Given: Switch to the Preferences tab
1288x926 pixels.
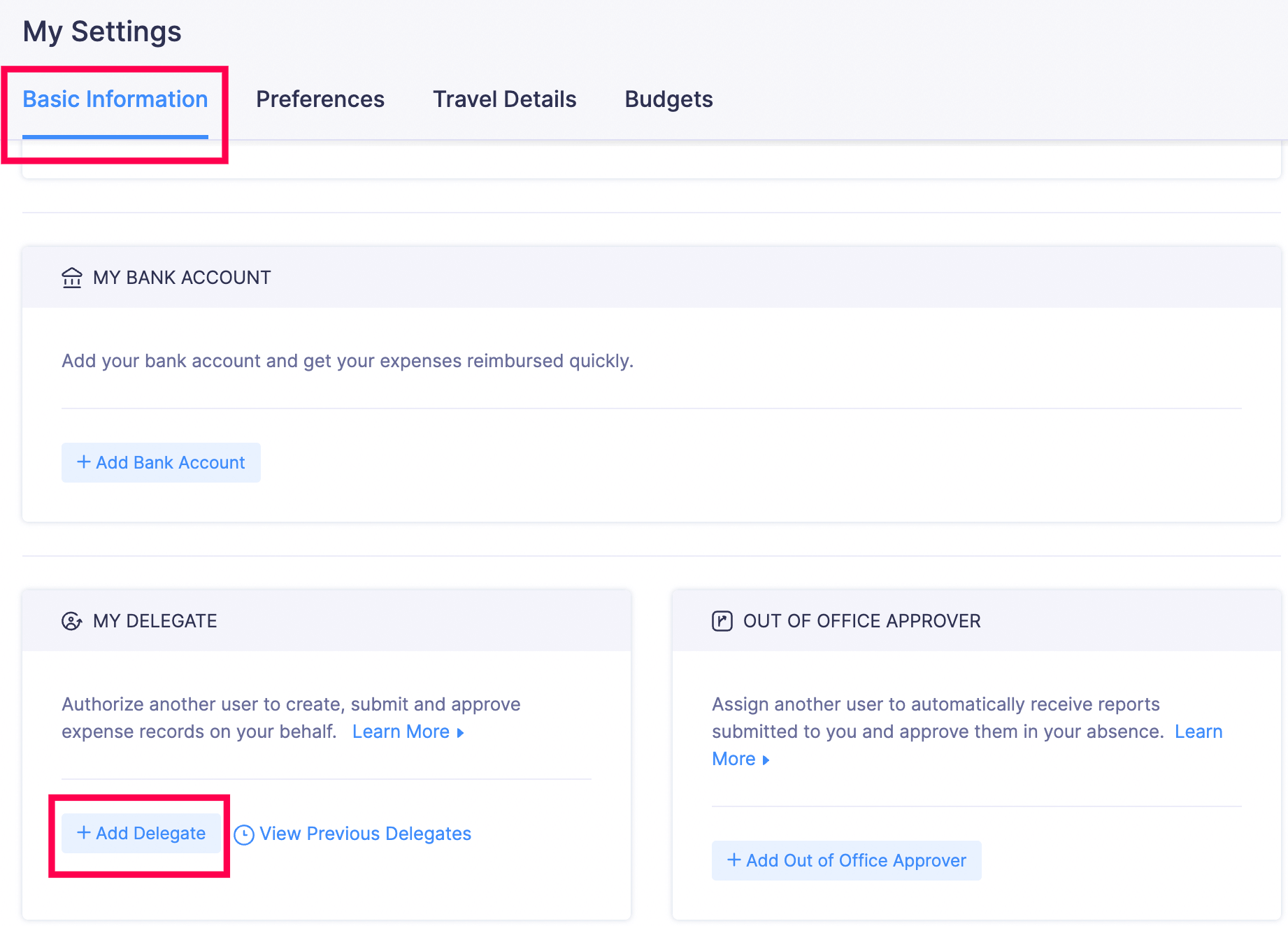Looking at the screenshot, I should pos(320,99).
